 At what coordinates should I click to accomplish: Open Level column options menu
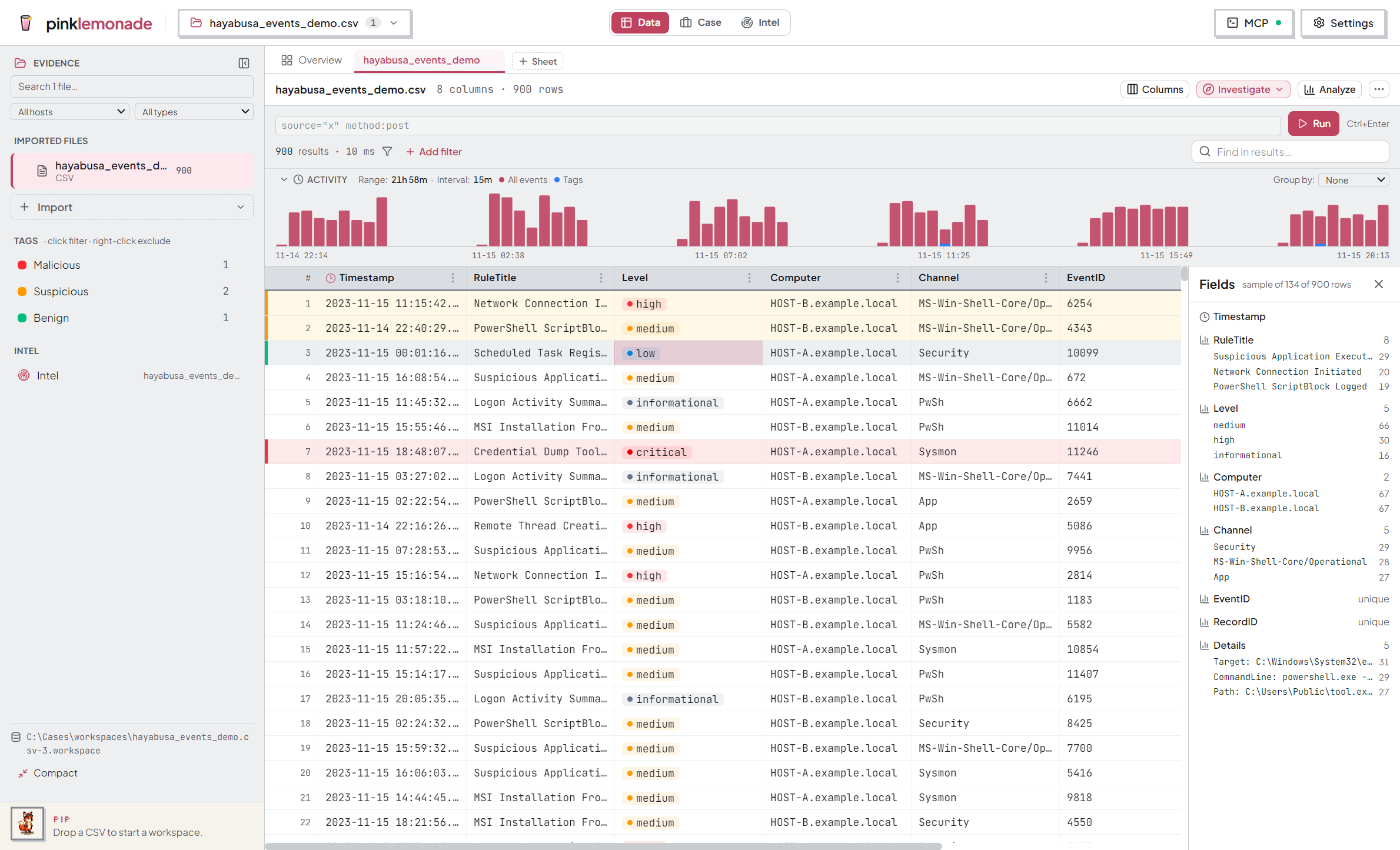[x=749, y=278]
